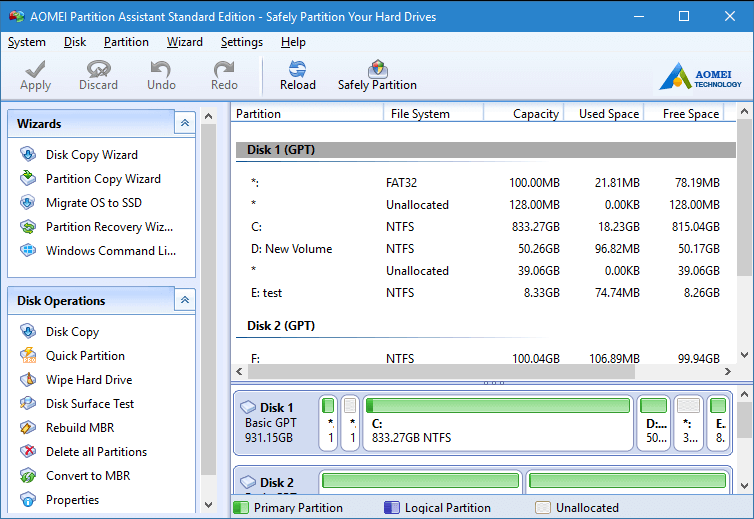Sort by the Capacity column header
This screenshot has width=754, height=519.
524,114
